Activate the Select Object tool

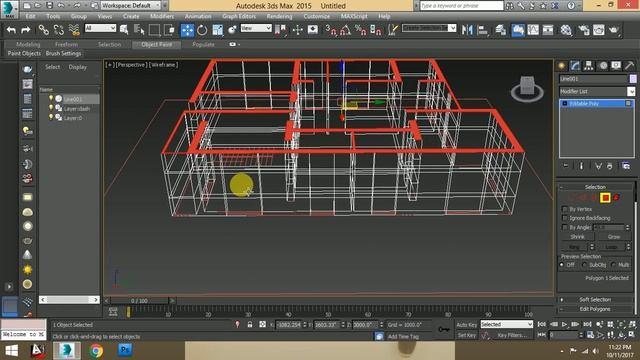124,30
